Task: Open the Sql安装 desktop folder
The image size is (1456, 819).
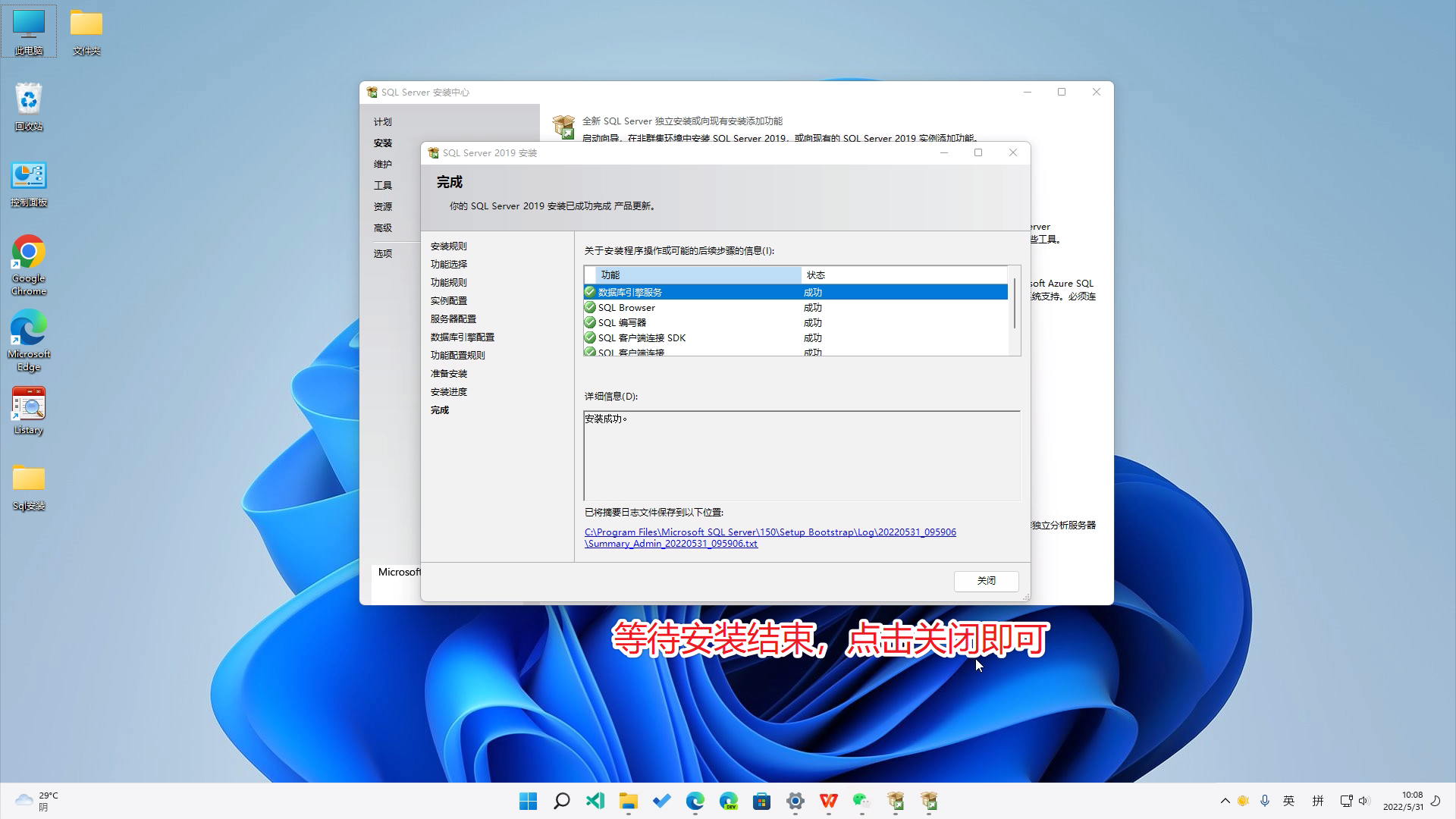Action: pos(29,487)
